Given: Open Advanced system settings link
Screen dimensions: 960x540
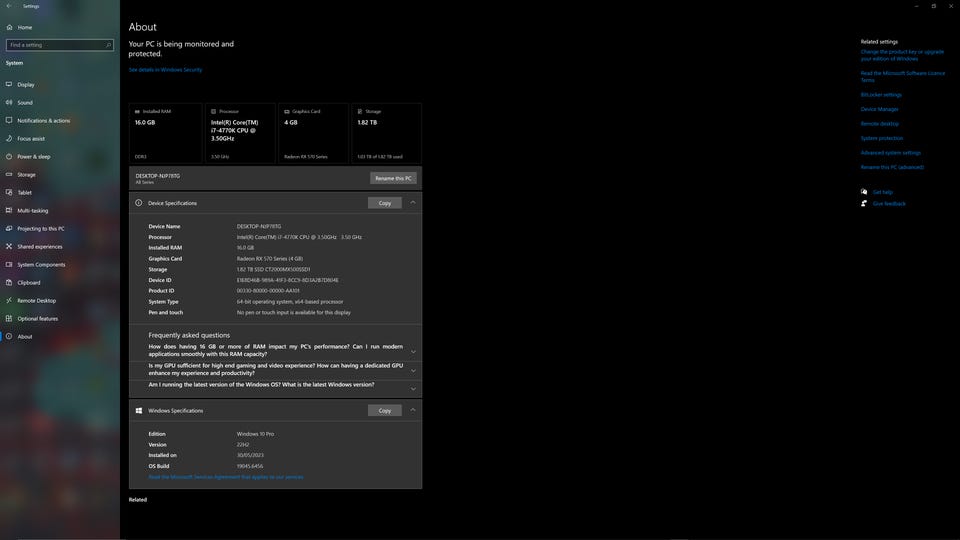Looking at the screenshot, I should point(890,152).
